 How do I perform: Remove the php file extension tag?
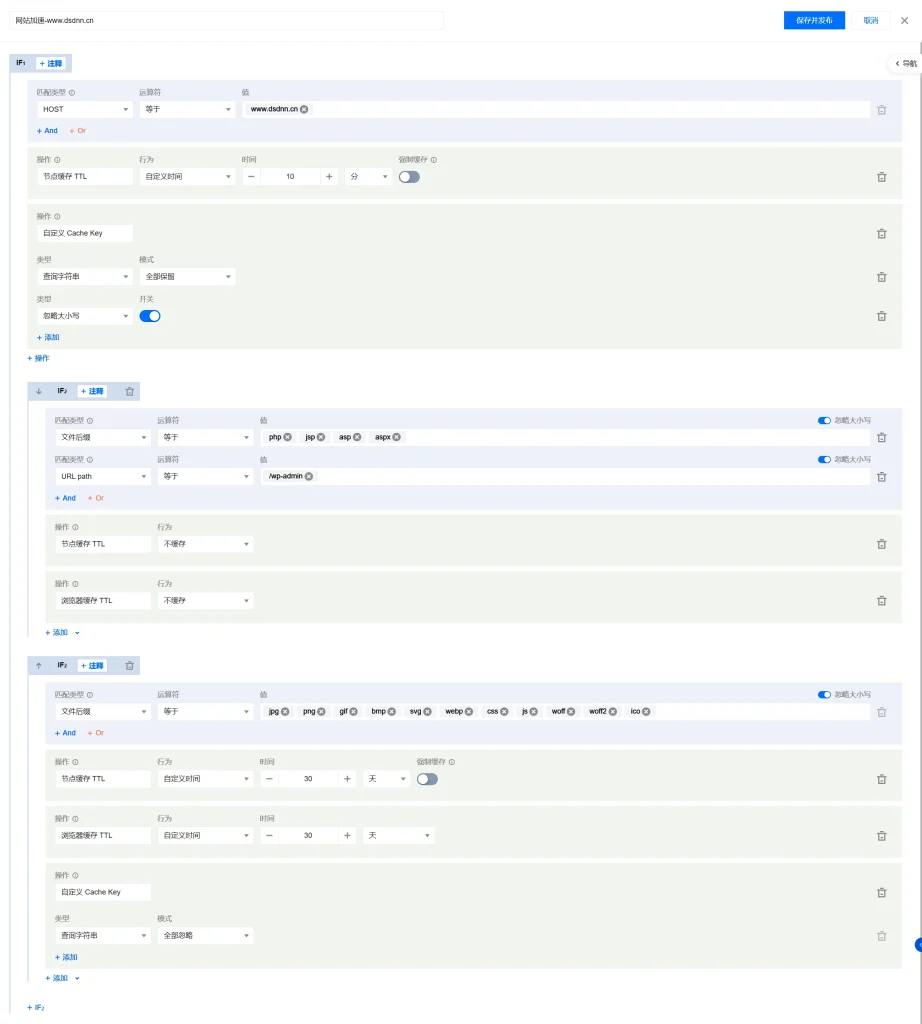[287, 437]
